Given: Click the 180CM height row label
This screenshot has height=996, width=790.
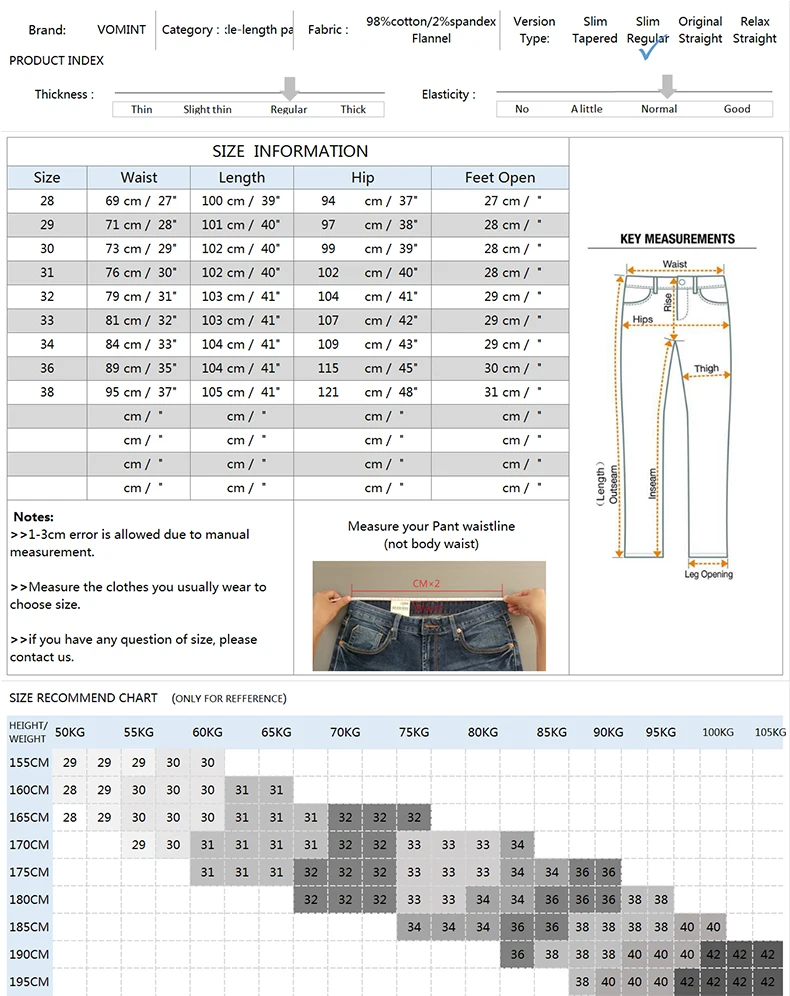Looking at the screenshot, I should tap(29, 899).
